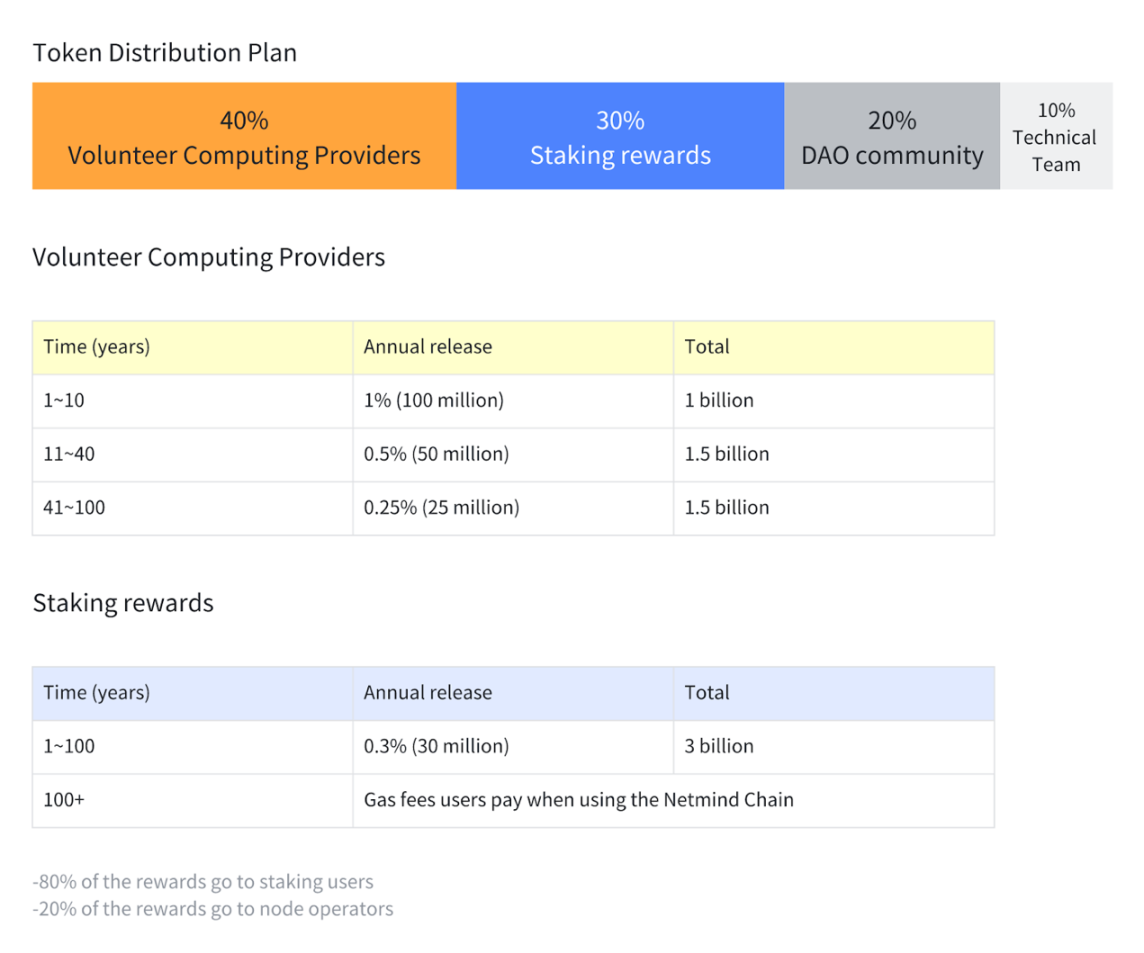Viewport: 1144px width, 953px height.
Task: Click the 80% rewards to staking users note
Action: click(203, 881)
